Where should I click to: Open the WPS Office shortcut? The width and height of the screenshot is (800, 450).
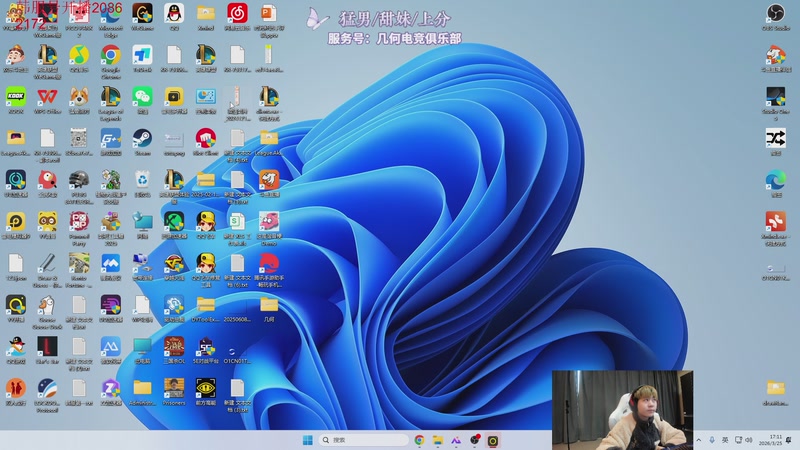tap(47, 96)
